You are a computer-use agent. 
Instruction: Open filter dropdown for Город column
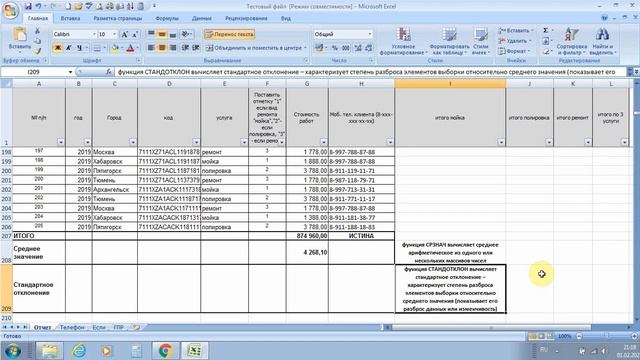133,142
